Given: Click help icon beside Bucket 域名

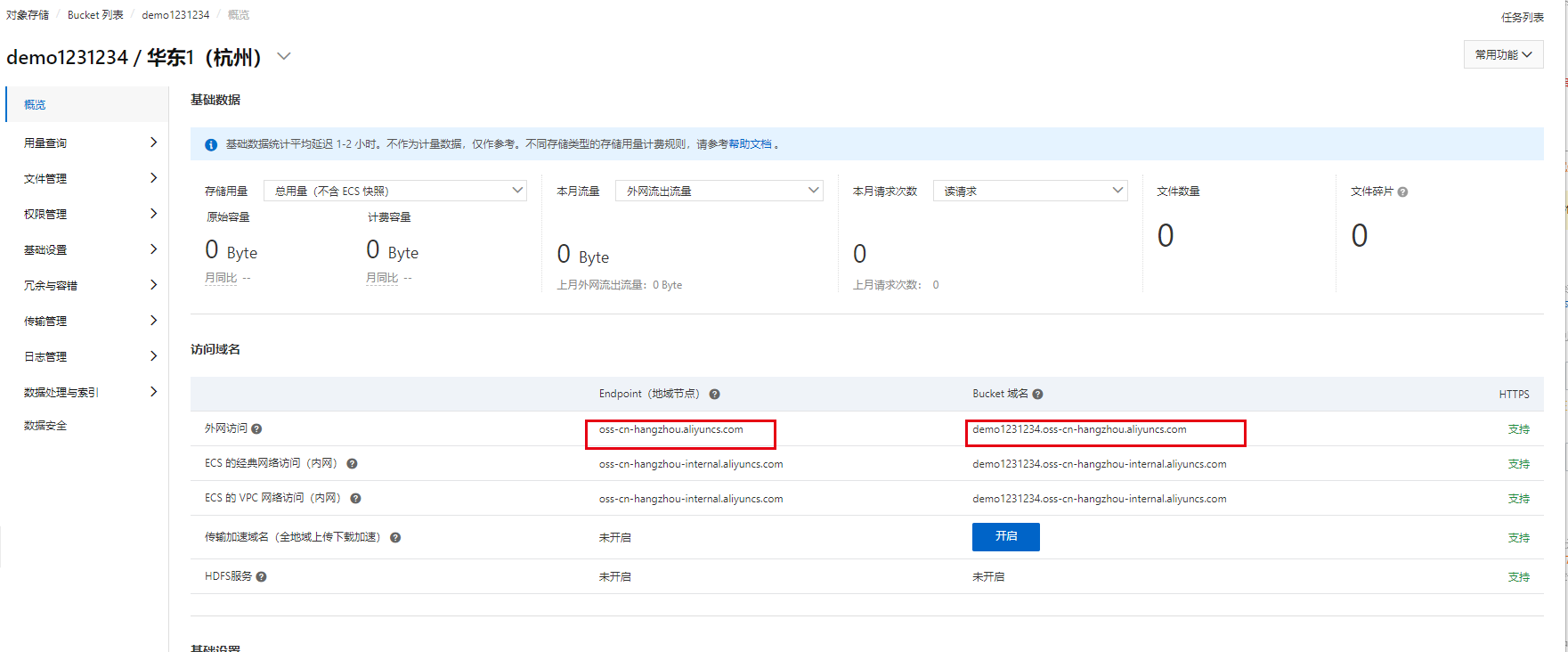Looking at the screenshot, I should [x=1037, y=394].
